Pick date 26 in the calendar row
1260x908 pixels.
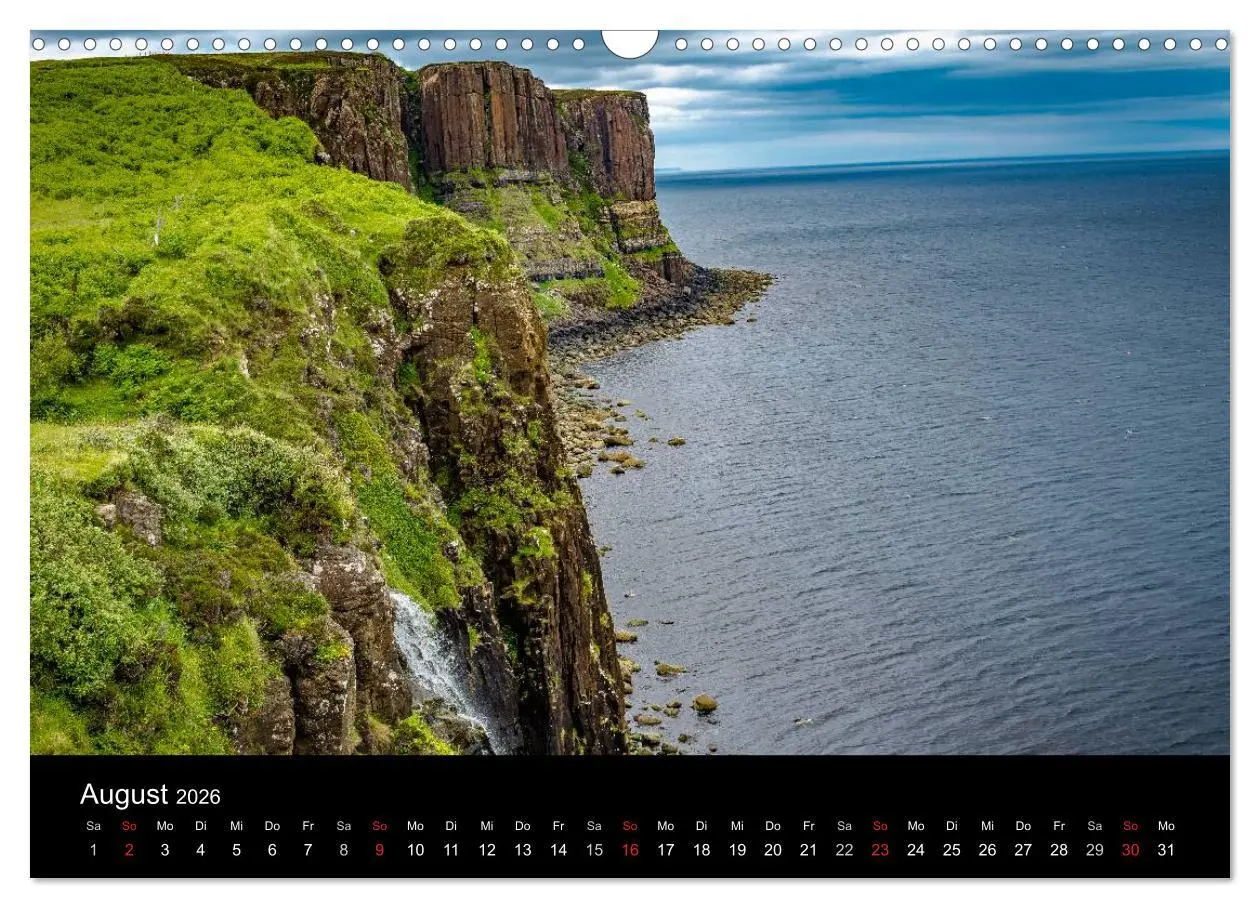(988, 850)
